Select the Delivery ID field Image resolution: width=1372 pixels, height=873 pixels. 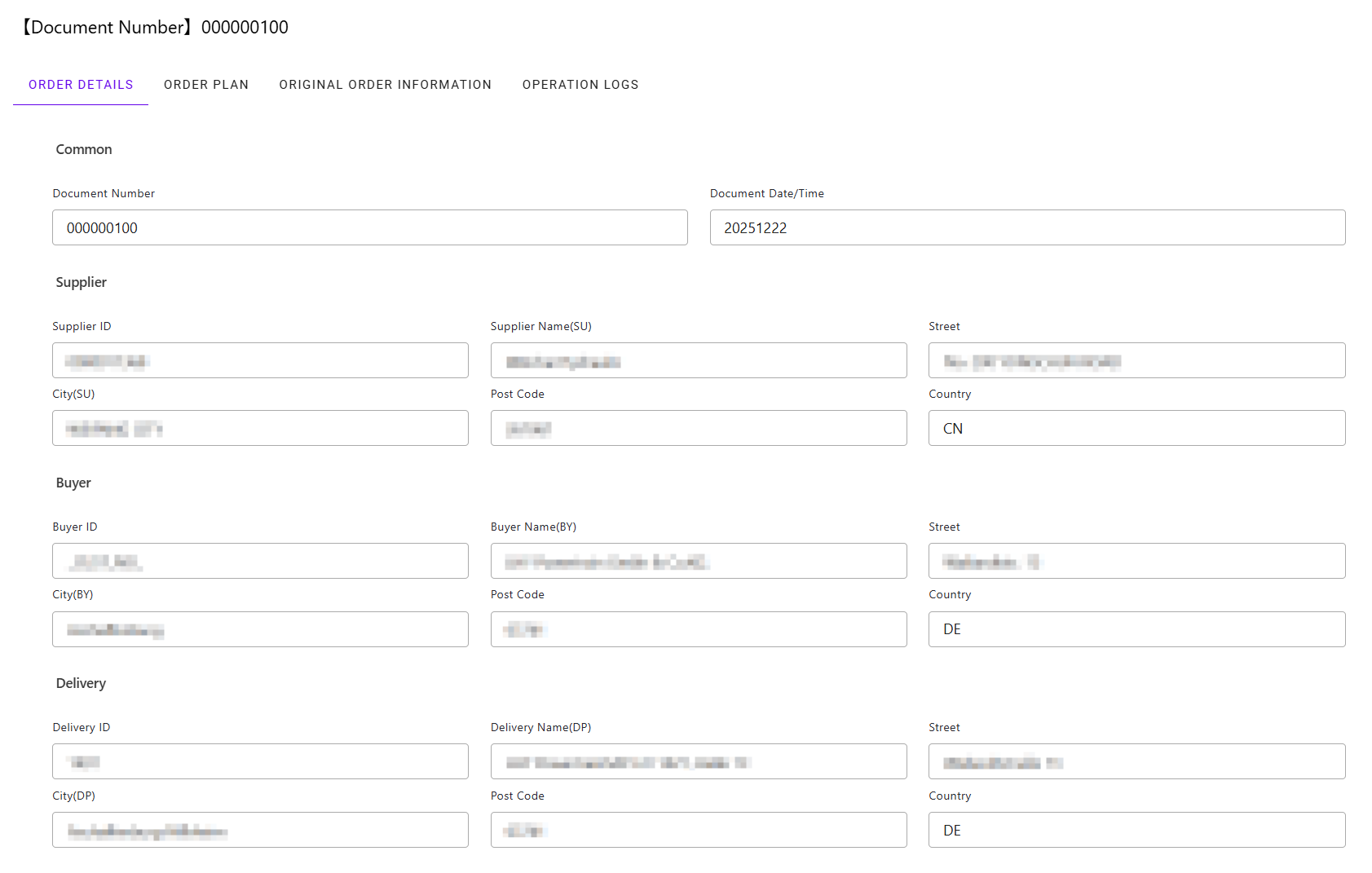click(x=260, y=761)
